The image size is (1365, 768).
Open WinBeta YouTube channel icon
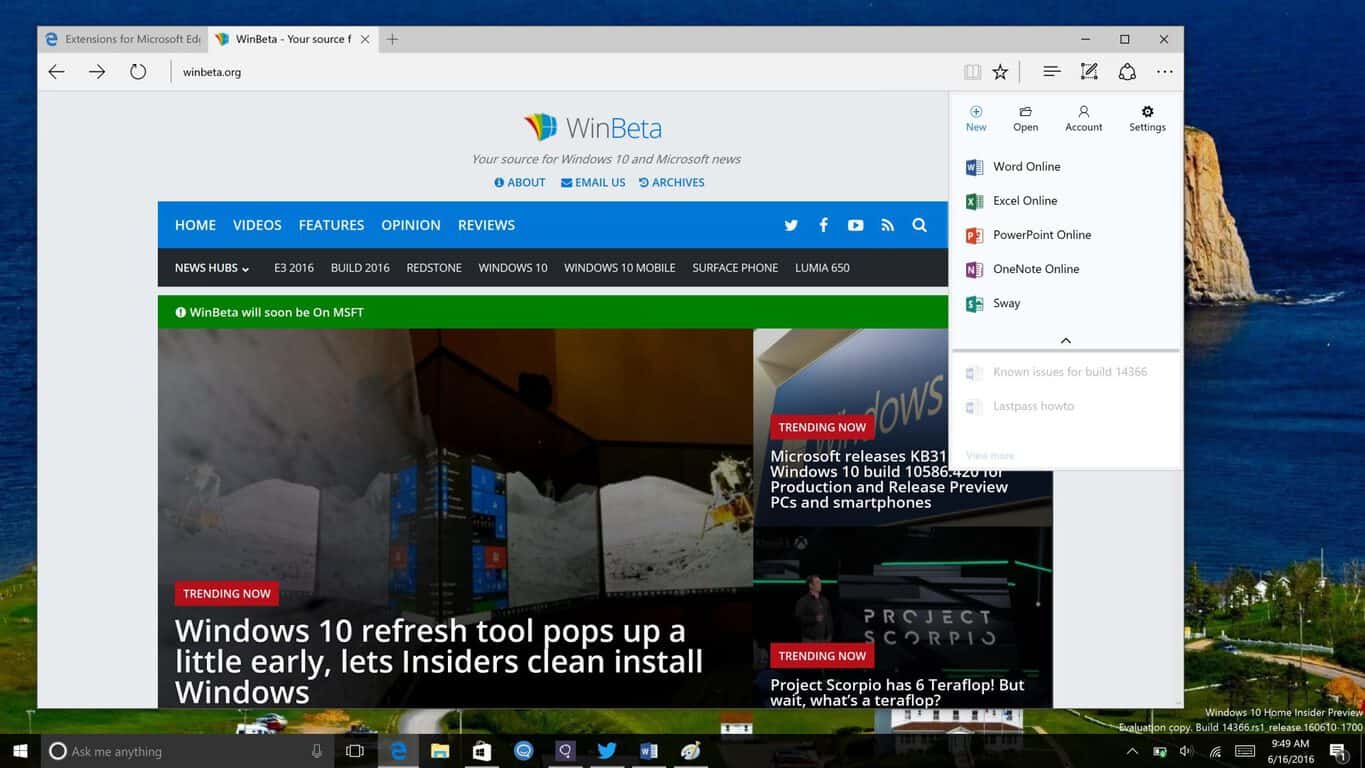click(x=855, y=225)
